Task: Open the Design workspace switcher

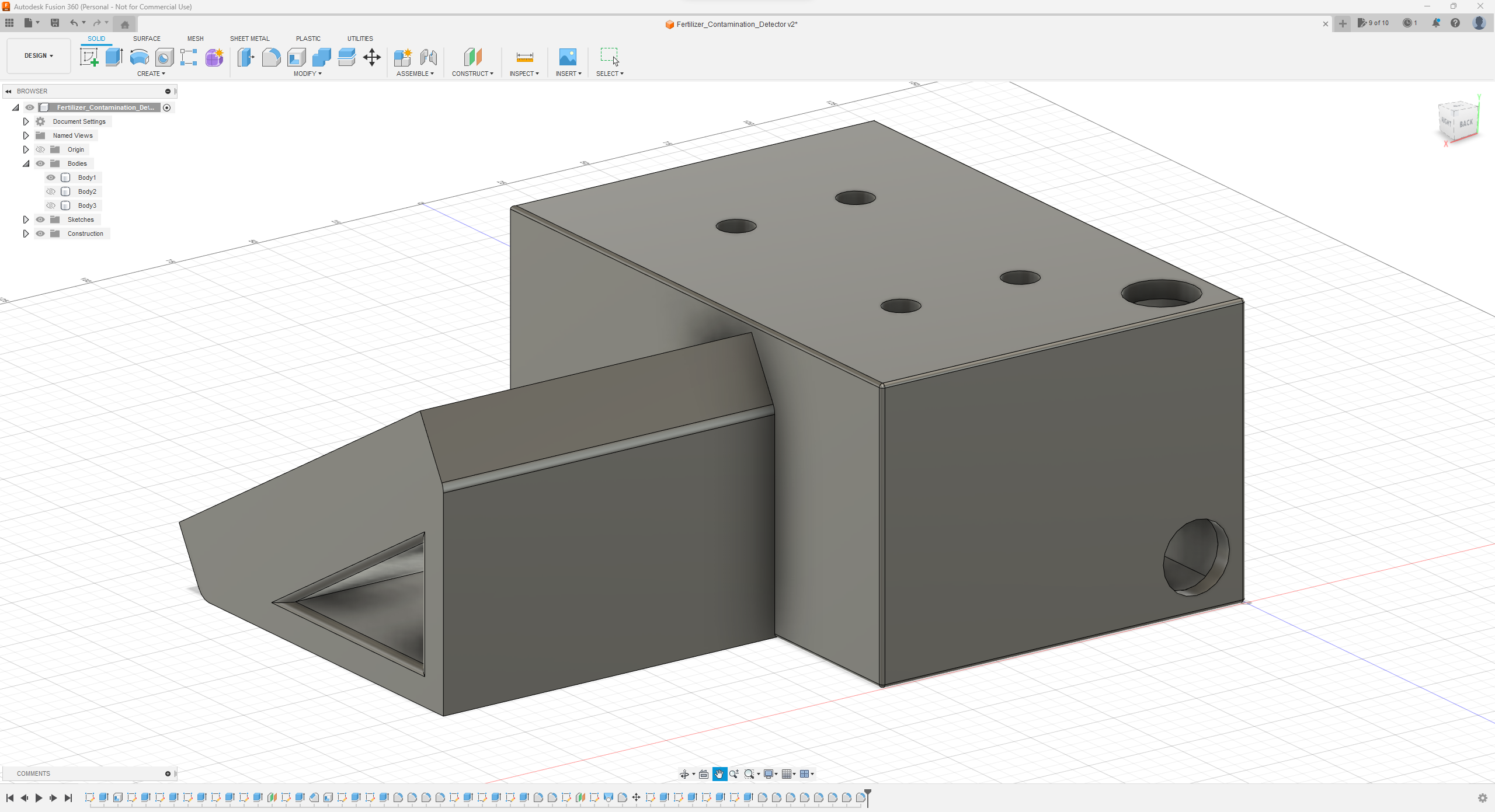Action: [38, 55]
